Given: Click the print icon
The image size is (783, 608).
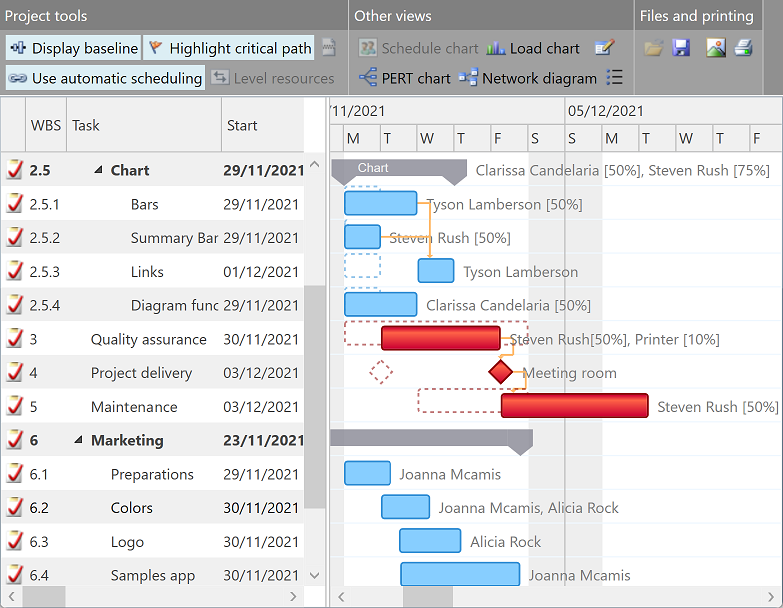Looking at the screenshot, I should (x=743, y=48).
